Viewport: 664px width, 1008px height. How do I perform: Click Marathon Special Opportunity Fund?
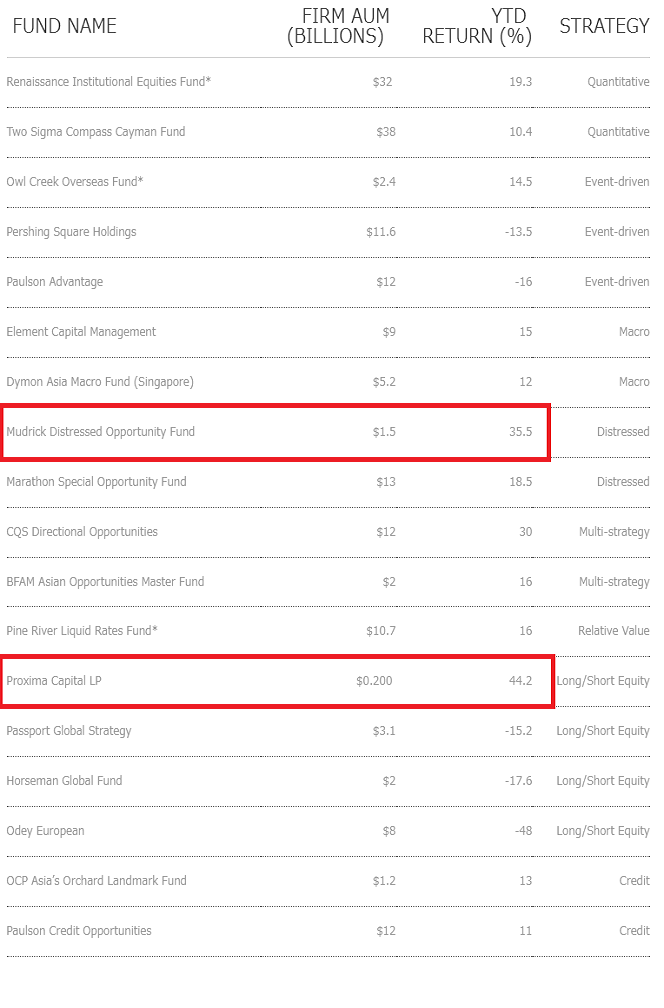(x=96, y=482)
